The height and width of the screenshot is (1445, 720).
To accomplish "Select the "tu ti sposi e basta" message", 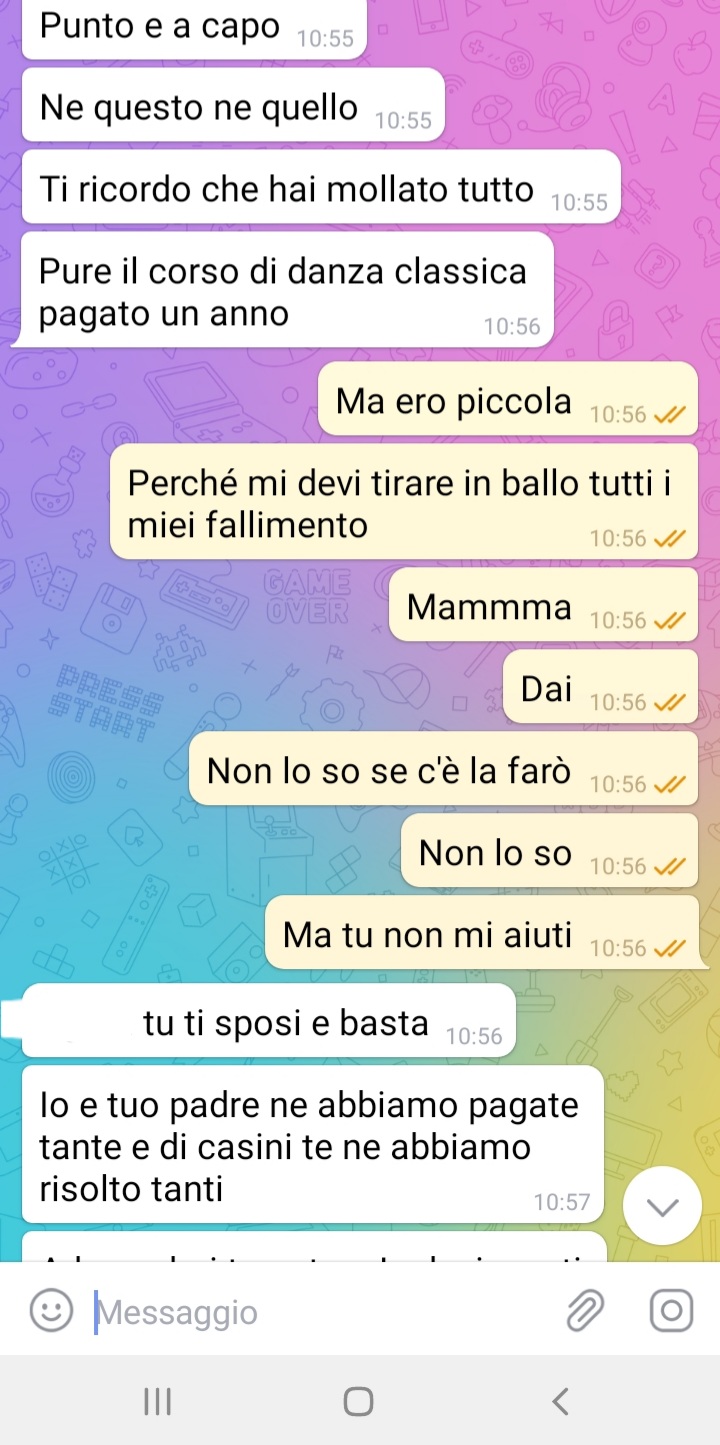I will (269, 1021).
